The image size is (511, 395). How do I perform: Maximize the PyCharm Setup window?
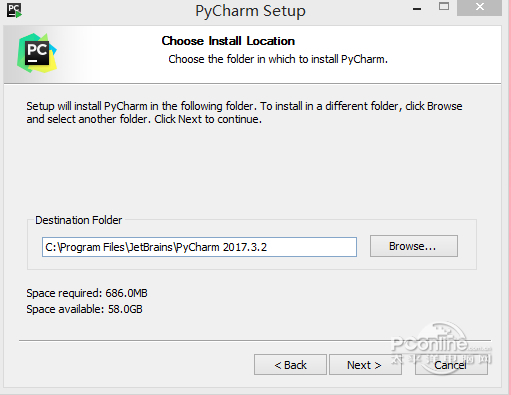coord(444,6)
